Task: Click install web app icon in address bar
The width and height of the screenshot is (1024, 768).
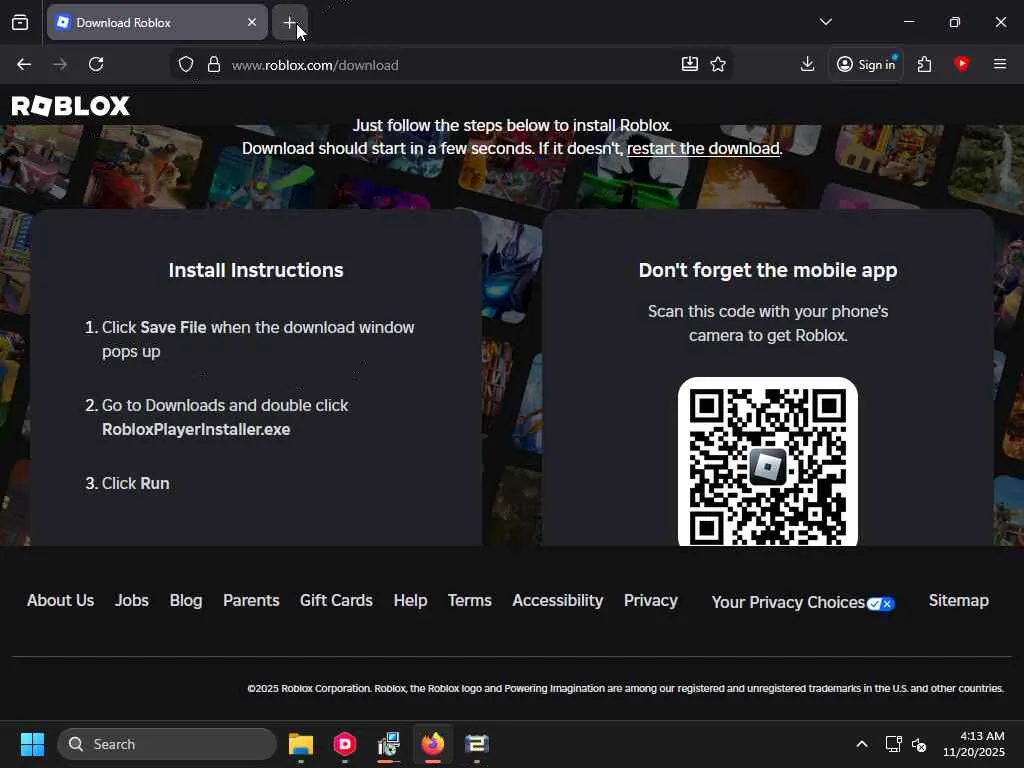Action: (690, 64)
